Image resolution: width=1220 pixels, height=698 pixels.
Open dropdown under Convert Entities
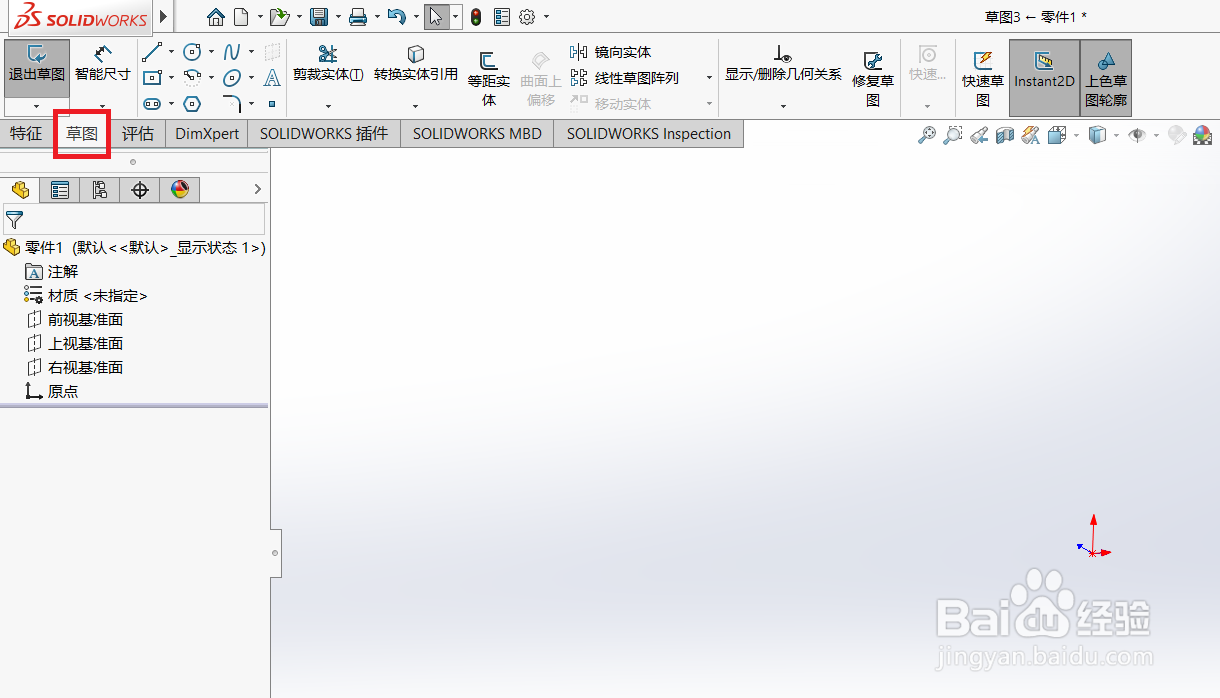416,106
